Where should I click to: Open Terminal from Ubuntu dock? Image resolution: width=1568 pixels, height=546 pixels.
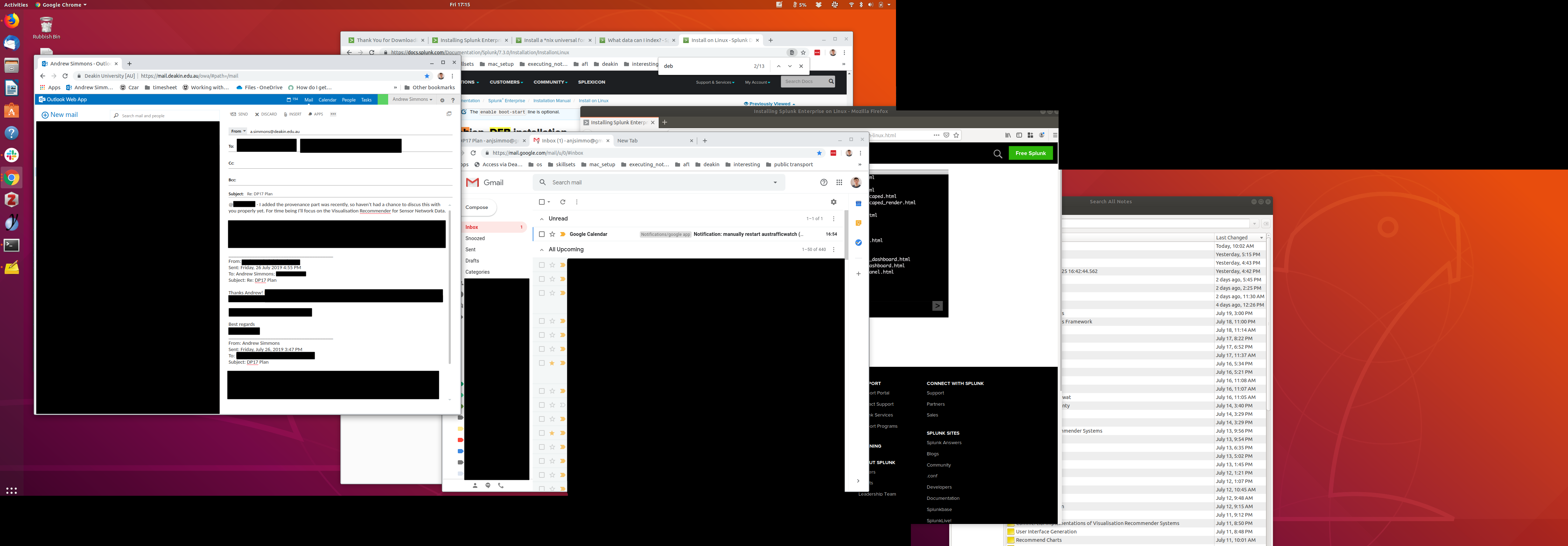coord(12,245)
